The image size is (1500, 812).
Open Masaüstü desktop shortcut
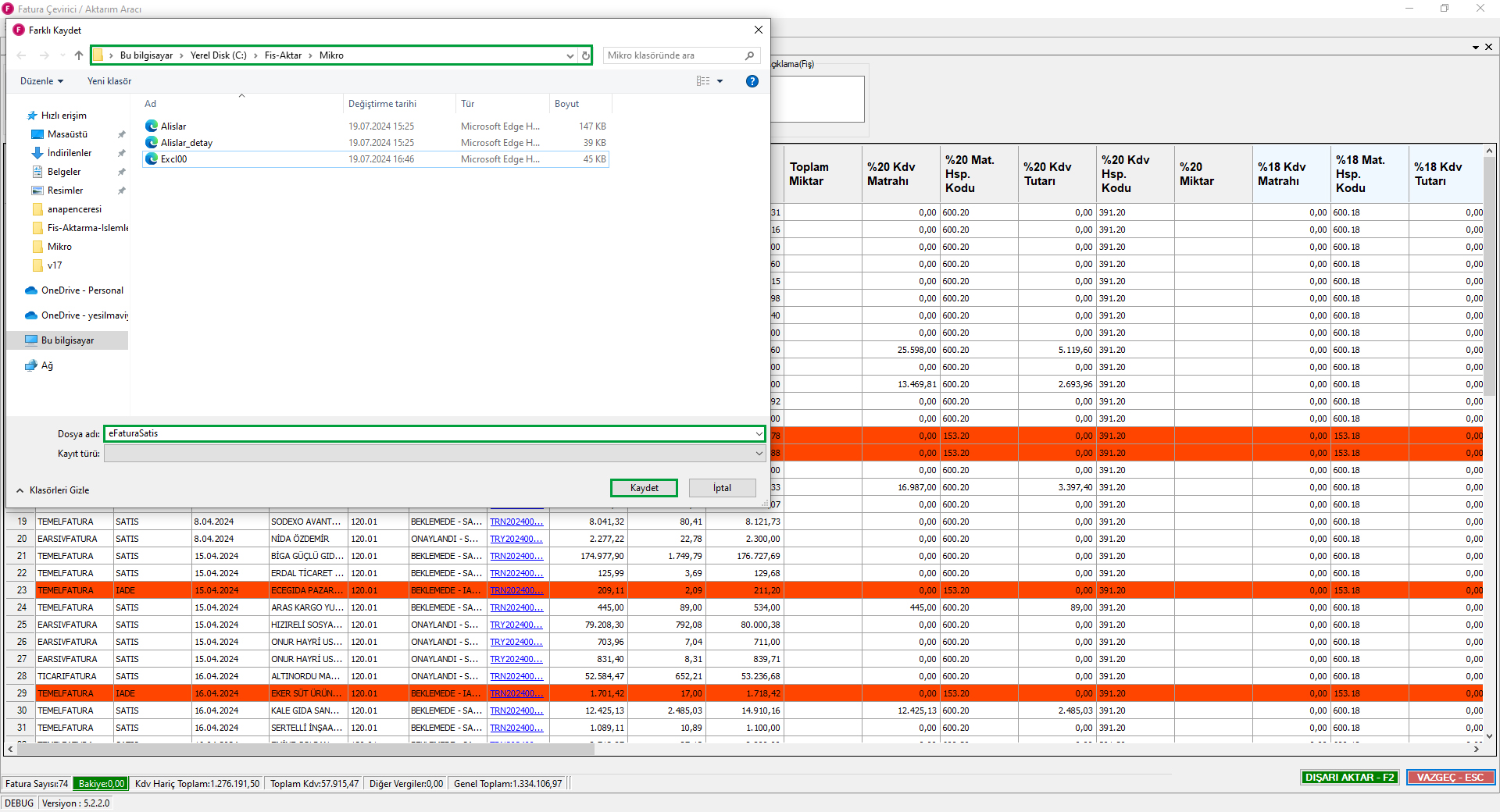(x=67, y=134)
